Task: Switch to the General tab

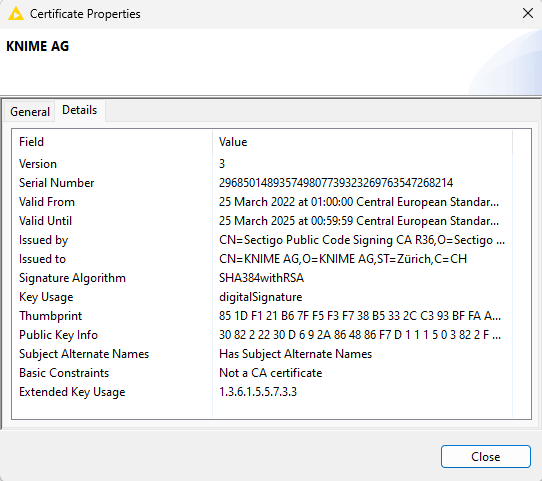Action: pos(30,112)
